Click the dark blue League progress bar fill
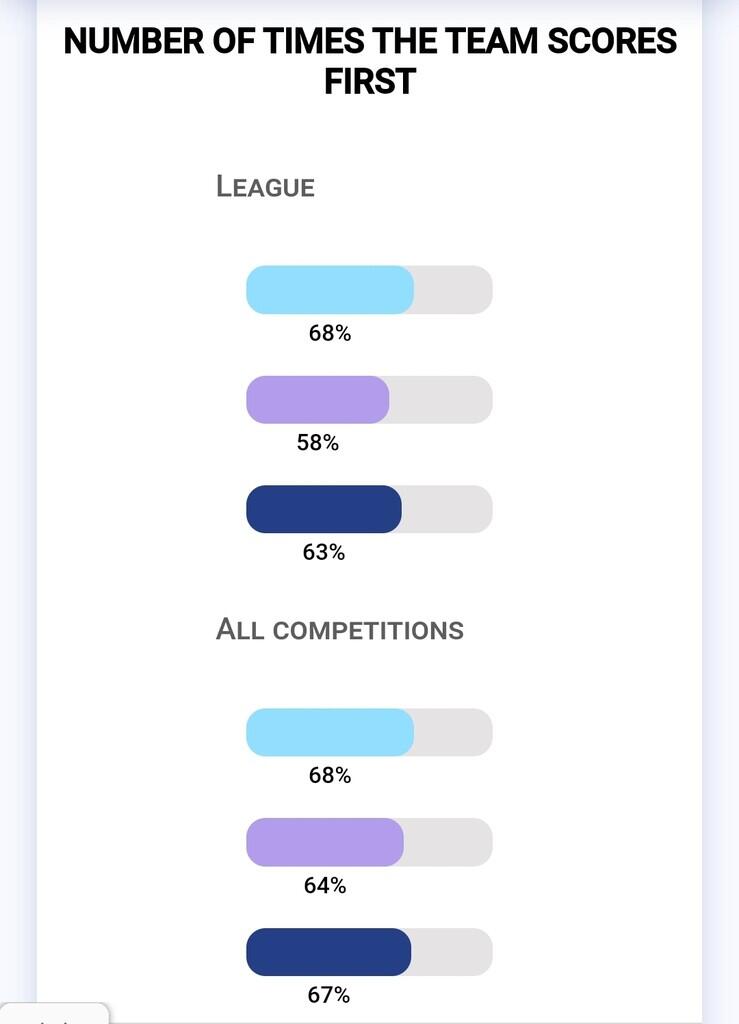This screenshot has width=739, height=1024. pos(323,509)
